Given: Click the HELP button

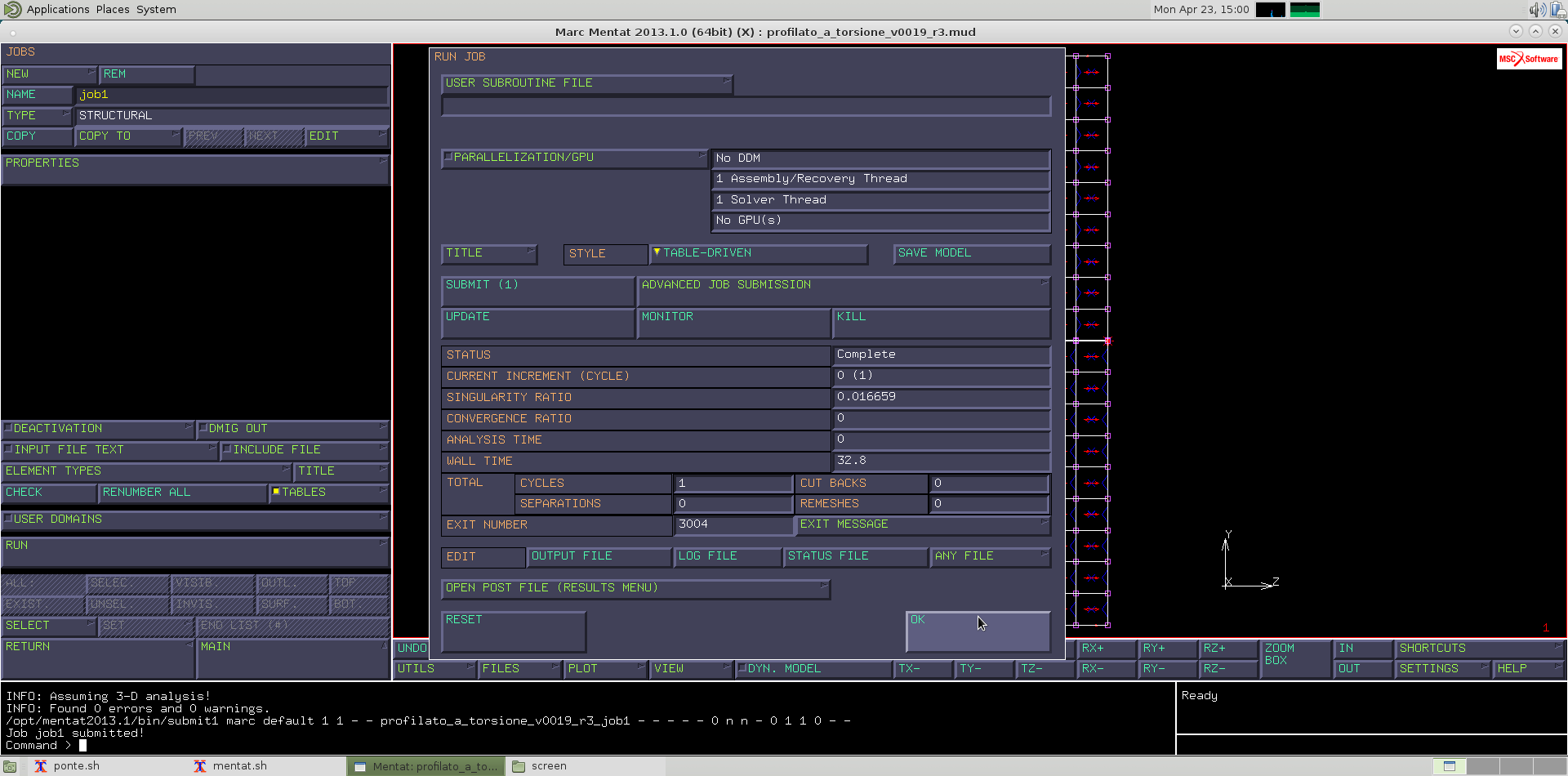Looking at the screenshot, I should pyautogui.click(x=1528, y=669).
